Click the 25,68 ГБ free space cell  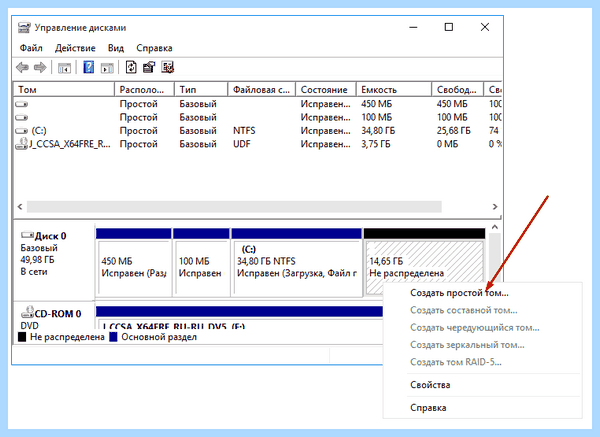[454, 131]
